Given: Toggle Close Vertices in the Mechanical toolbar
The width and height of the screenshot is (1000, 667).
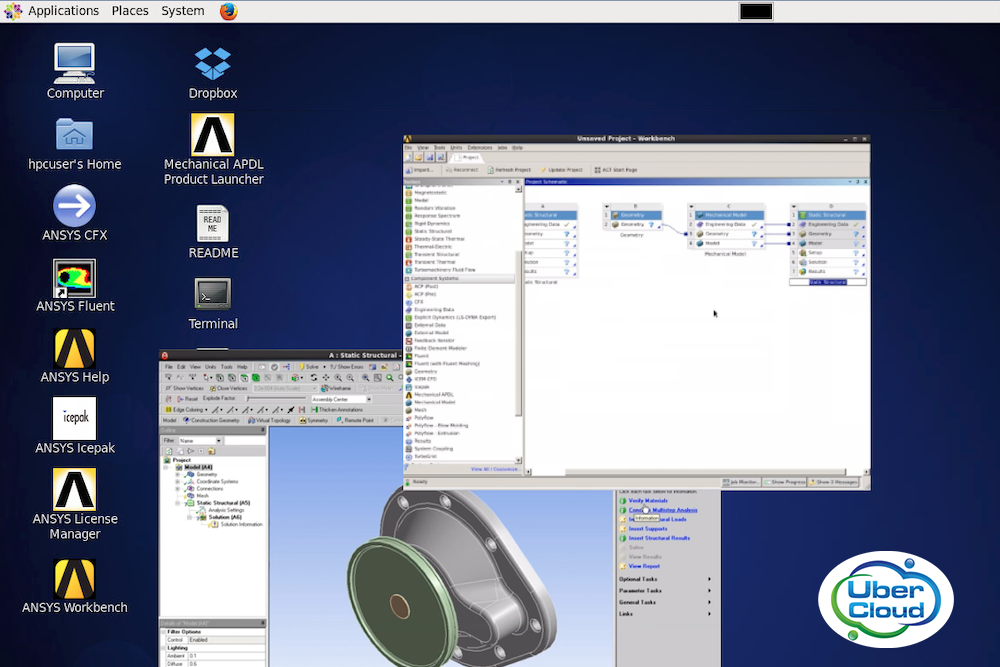Looking at the screenshot, I should [x=229, y=388].
